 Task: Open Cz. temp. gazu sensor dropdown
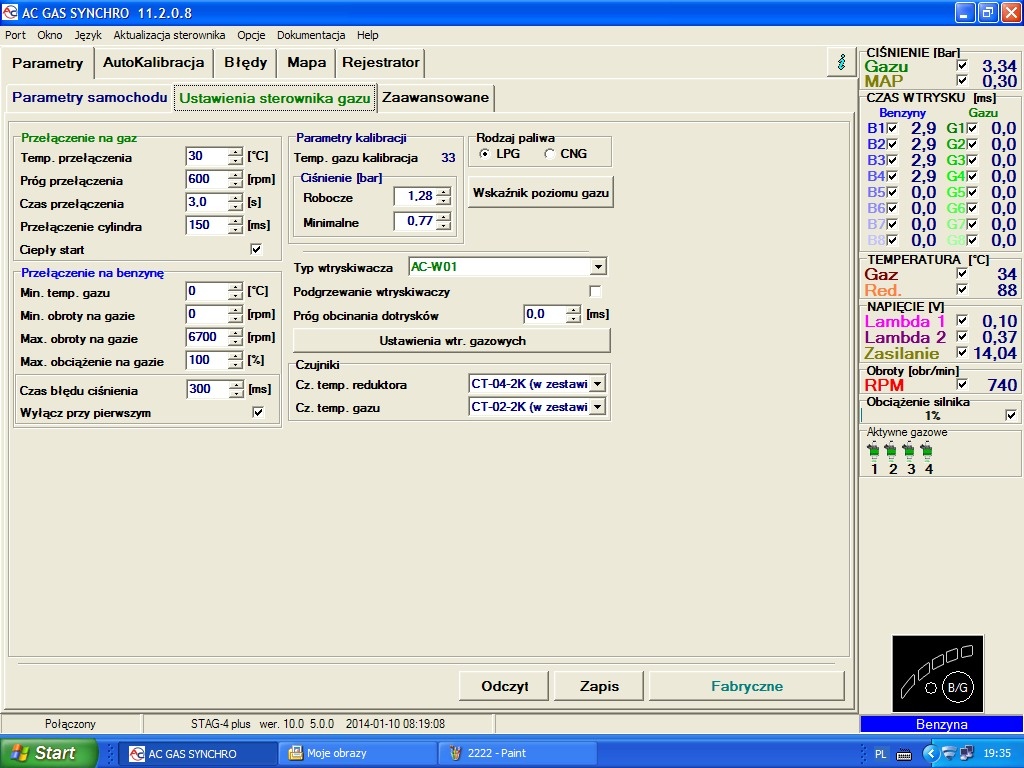(598, 407)
